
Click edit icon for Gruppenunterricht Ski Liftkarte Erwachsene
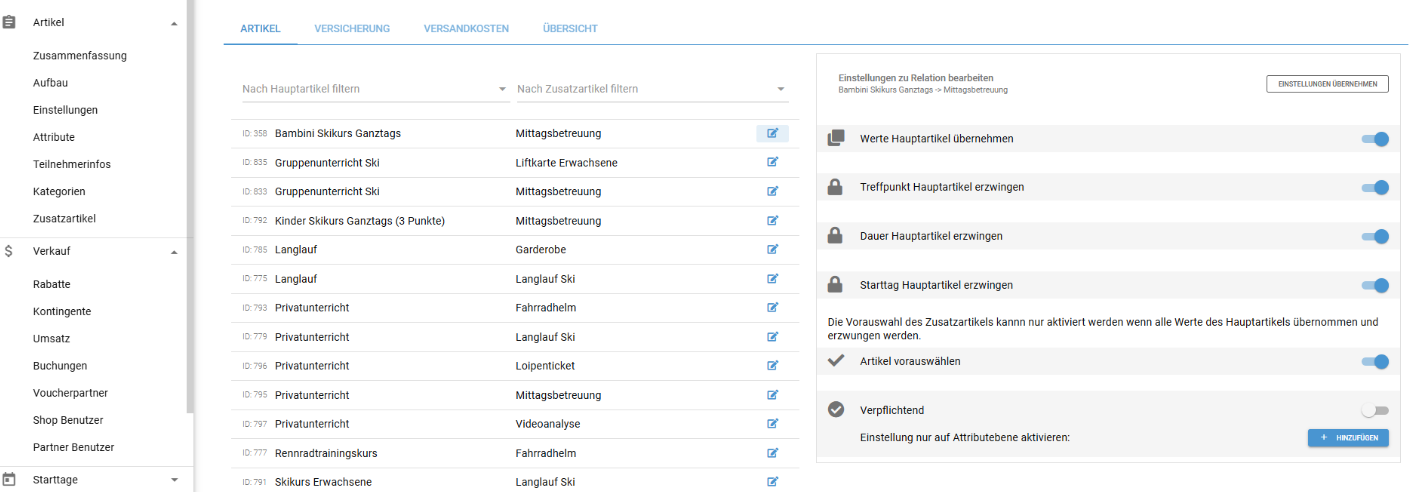(x=772, y=162)
